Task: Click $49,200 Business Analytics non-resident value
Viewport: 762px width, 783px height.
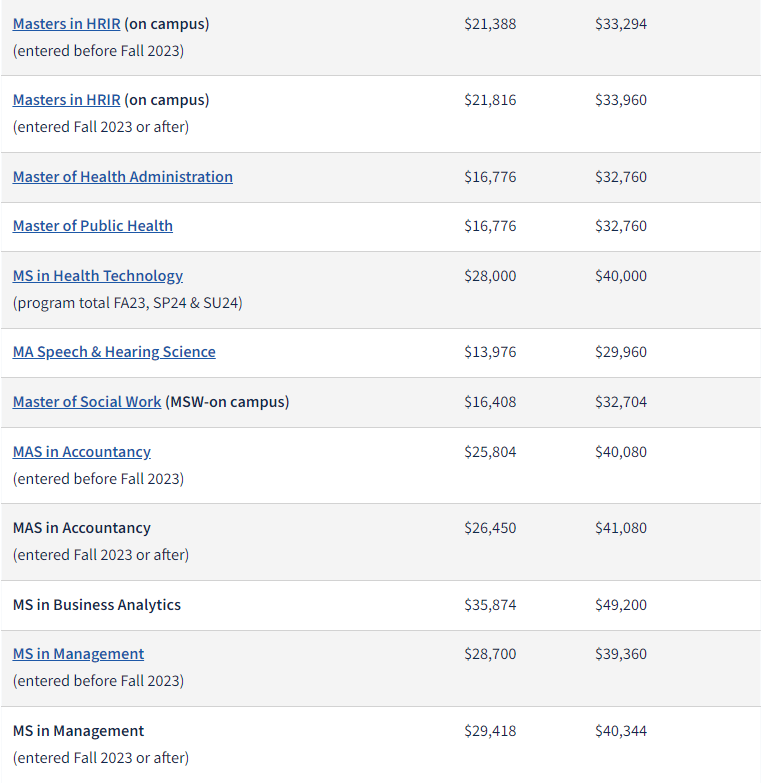Action: coord(621,605)
